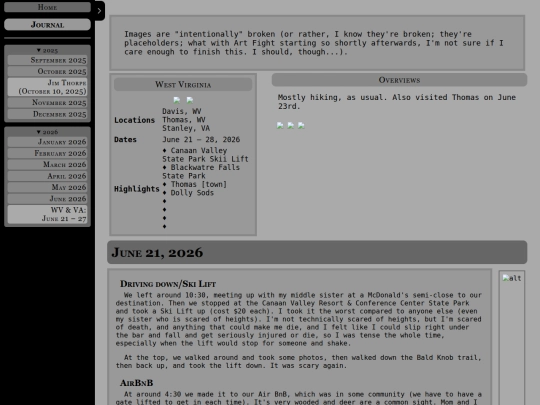
Task: Open the Journal navigation button
Action: click(48, 24)
